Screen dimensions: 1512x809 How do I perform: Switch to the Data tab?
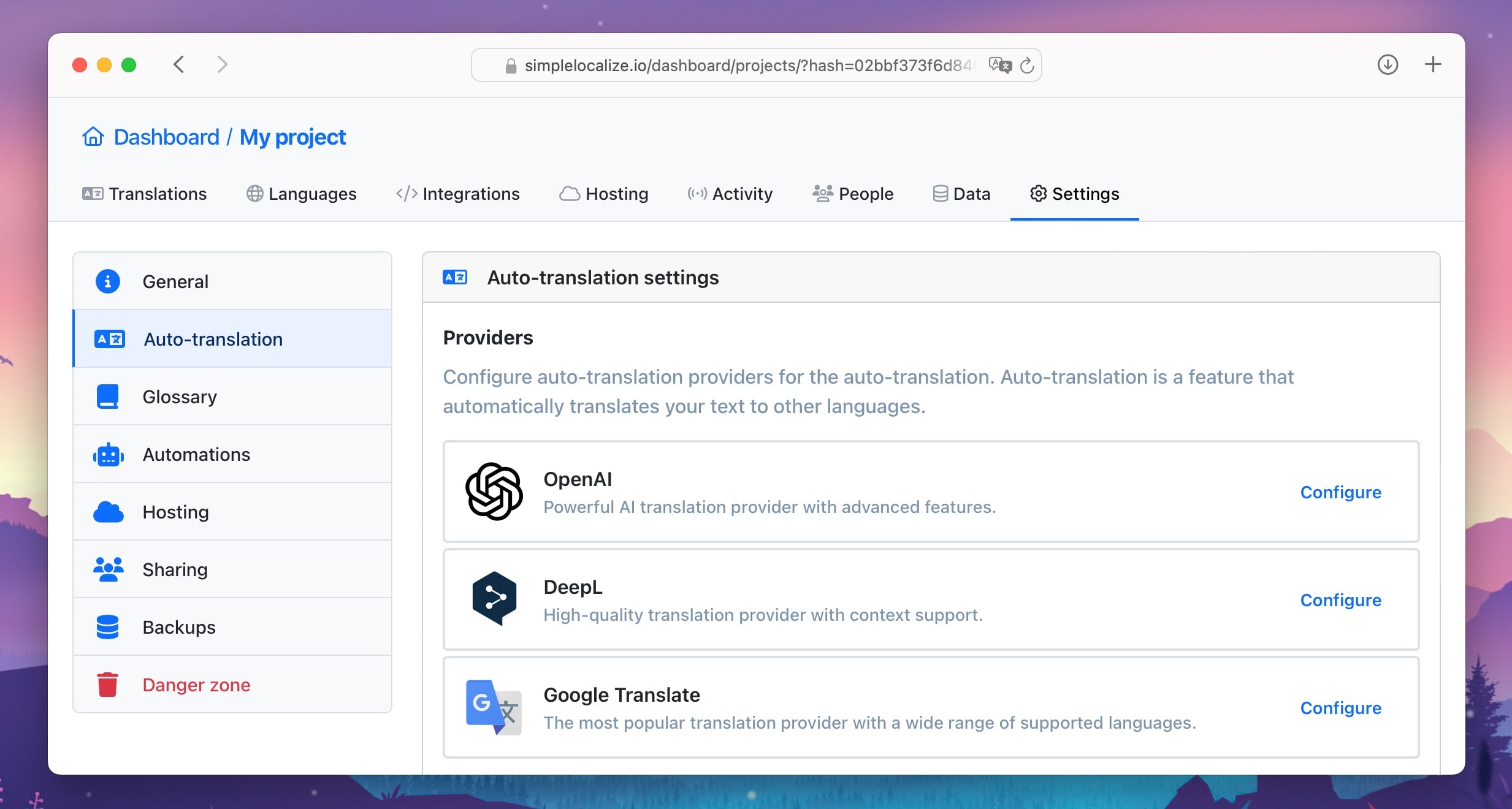961,194
